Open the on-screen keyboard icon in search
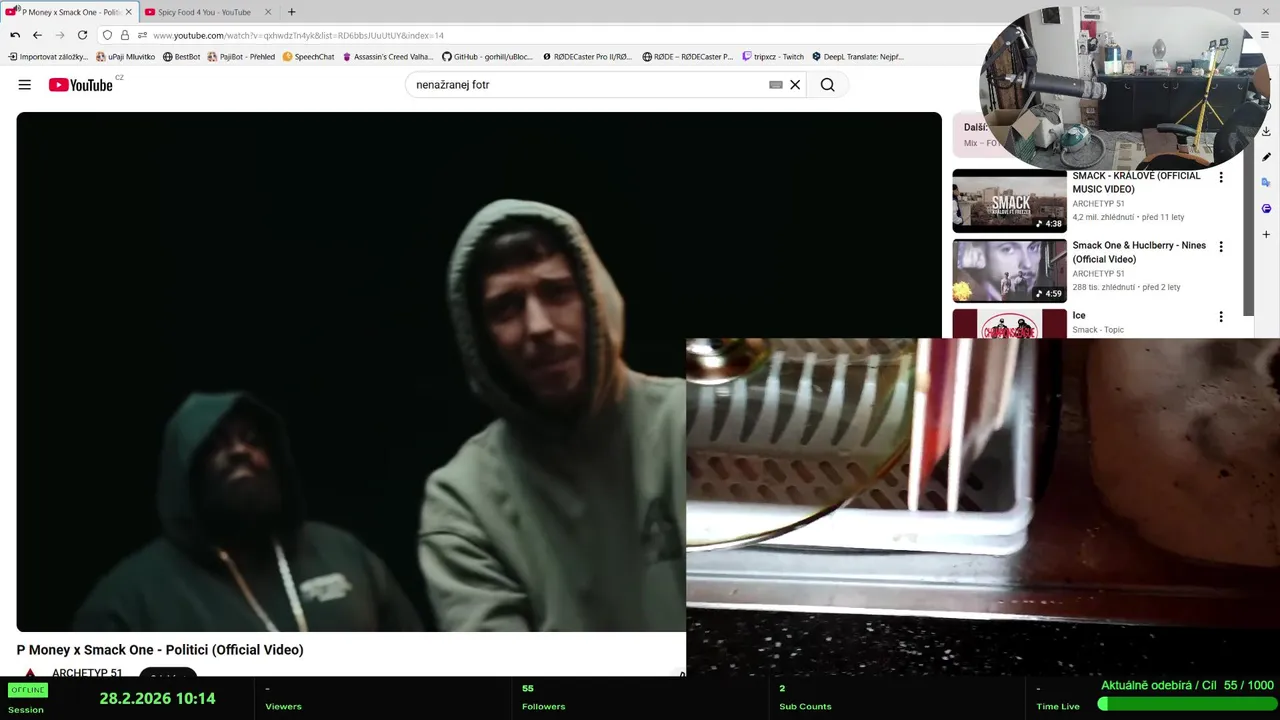The height and width of the screenshot is (720, 1280). pyautogui.click(x=775, y=85)
